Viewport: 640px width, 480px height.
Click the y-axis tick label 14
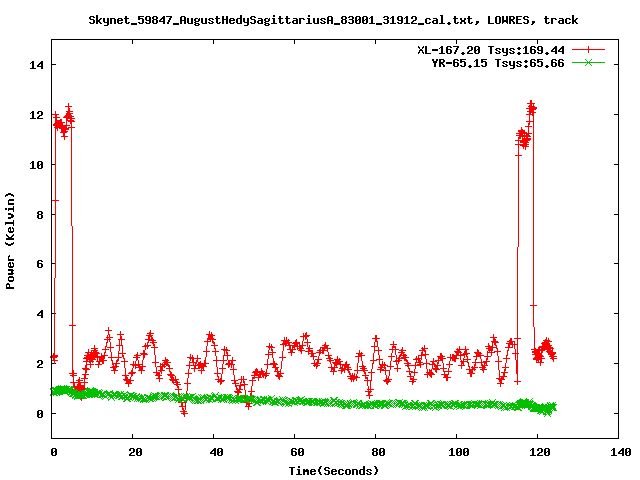36,65
